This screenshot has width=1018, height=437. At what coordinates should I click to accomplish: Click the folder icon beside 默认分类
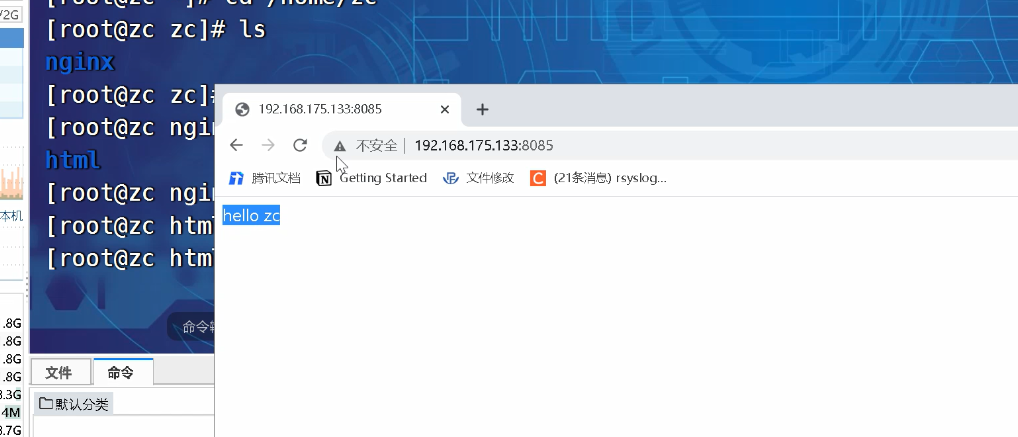[45, 404]
